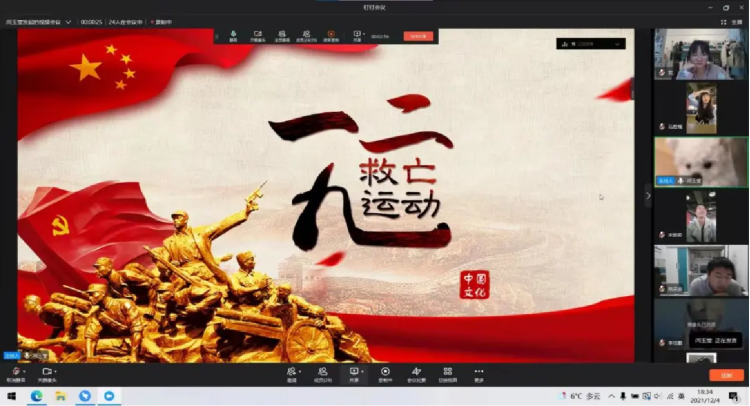Image resolution: width=750 pixels, height=406 pixels.
Task: Click the IME language indicator in the tray
Action: tap(681, 396)
